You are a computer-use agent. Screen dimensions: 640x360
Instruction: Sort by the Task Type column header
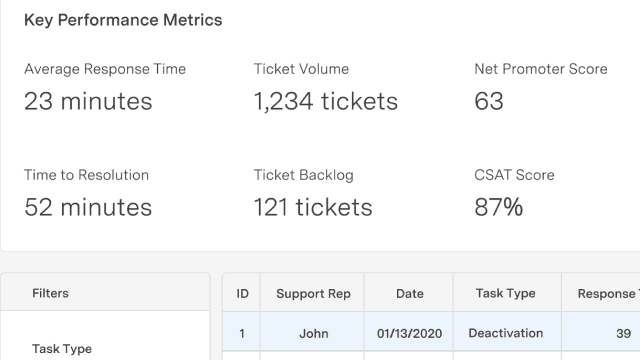pyautogui.click(x=507, y=293)
